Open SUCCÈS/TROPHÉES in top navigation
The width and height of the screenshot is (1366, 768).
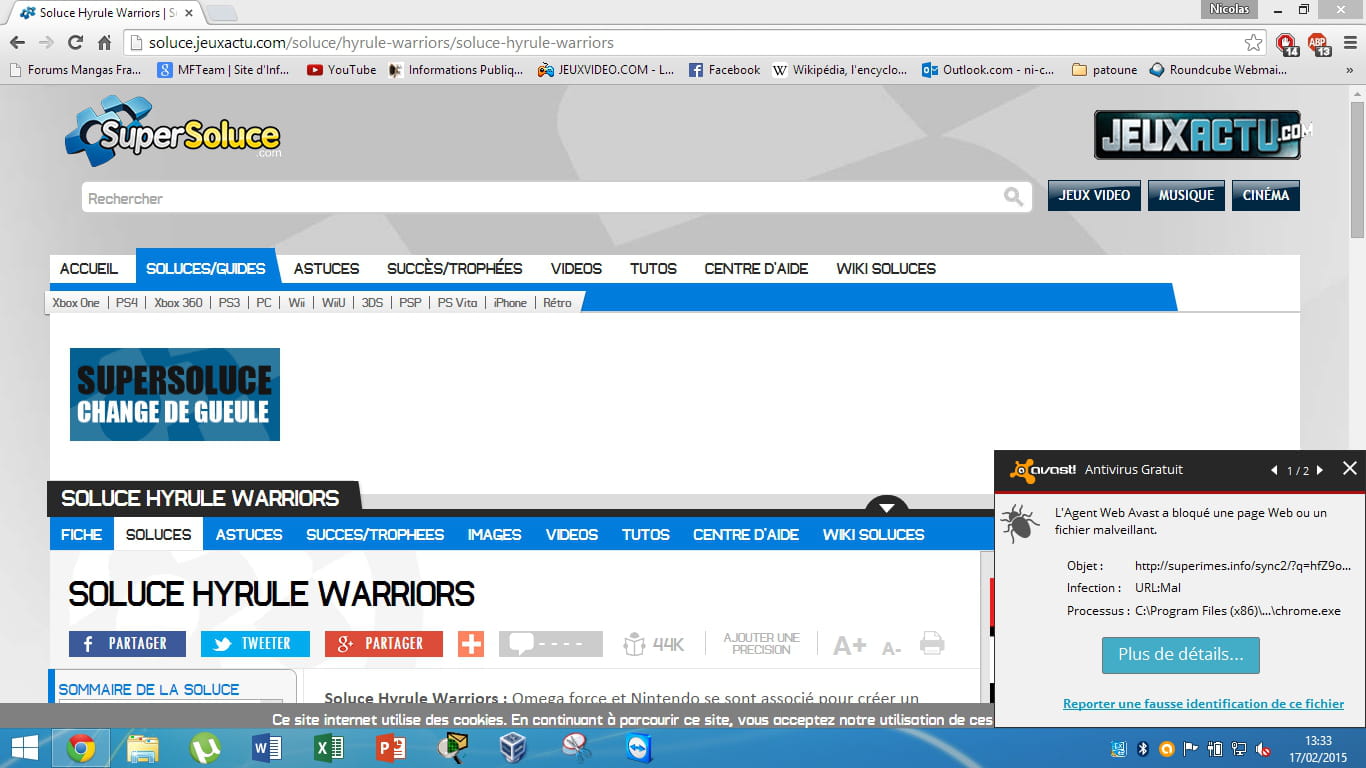tap(455, 268)
